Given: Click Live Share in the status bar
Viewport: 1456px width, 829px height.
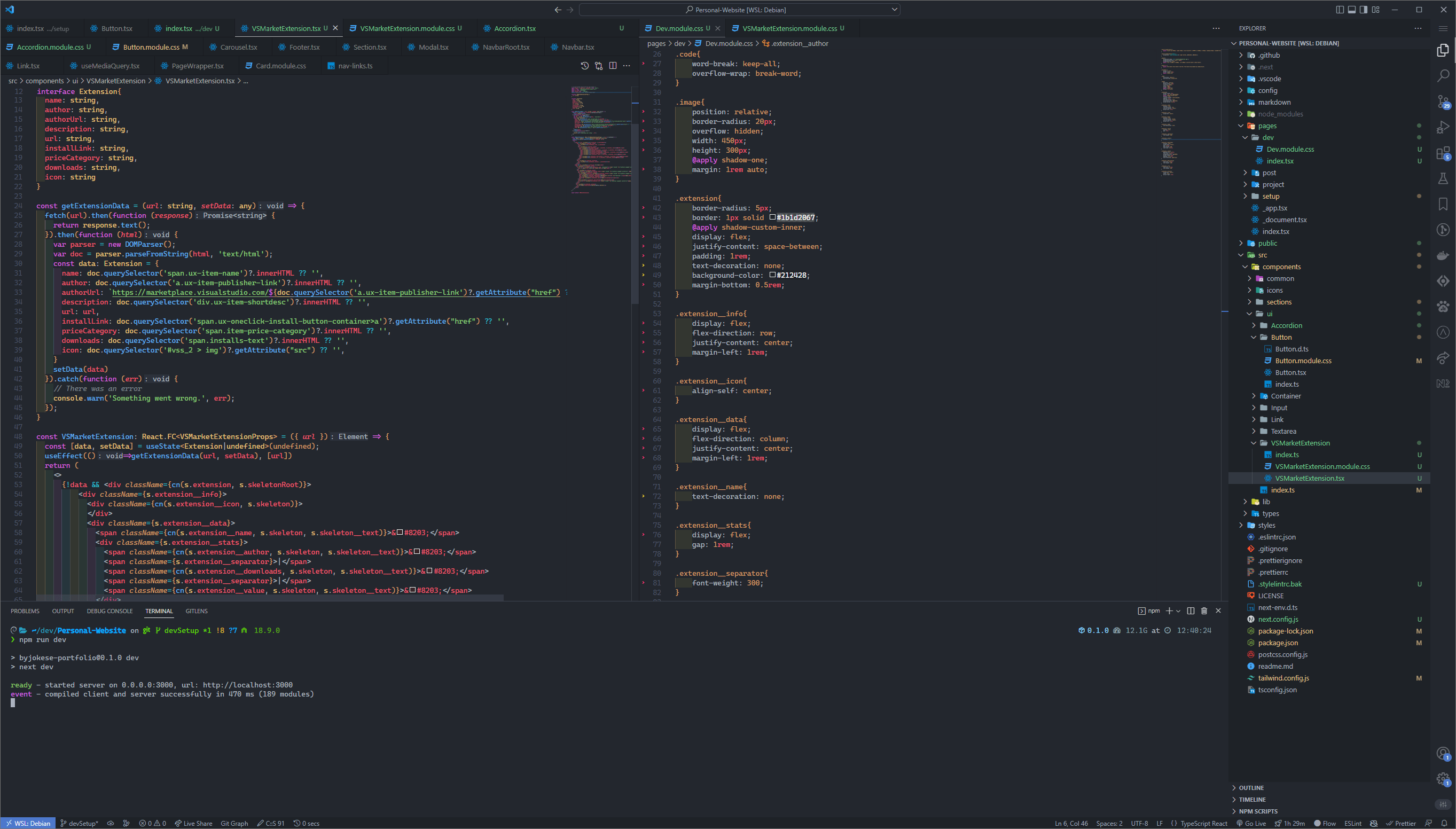Looking at the screenshot, I should pyautogui.click(x=193, y=823).
